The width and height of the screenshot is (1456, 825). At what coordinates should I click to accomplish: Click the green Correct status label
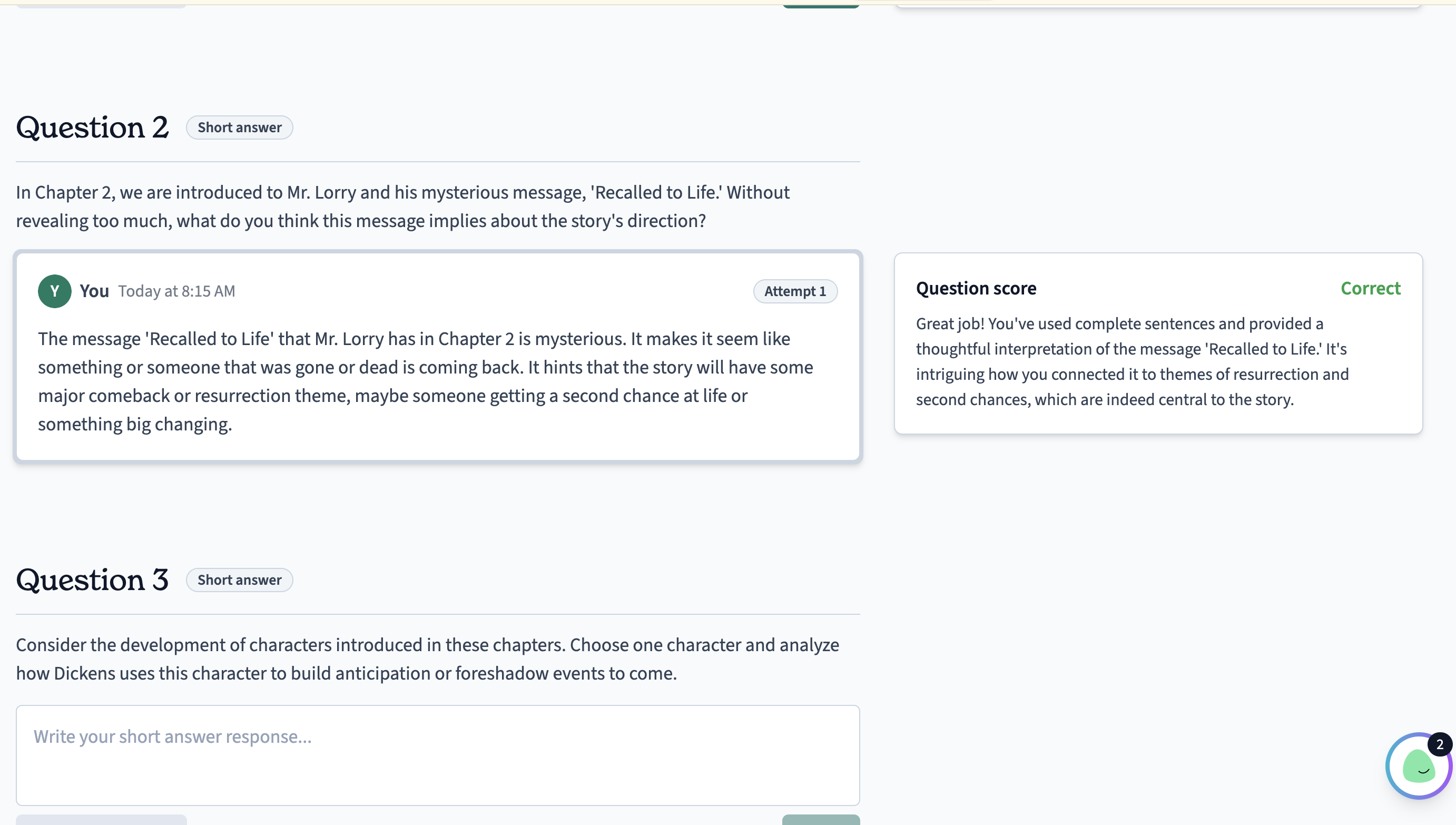1370,288
